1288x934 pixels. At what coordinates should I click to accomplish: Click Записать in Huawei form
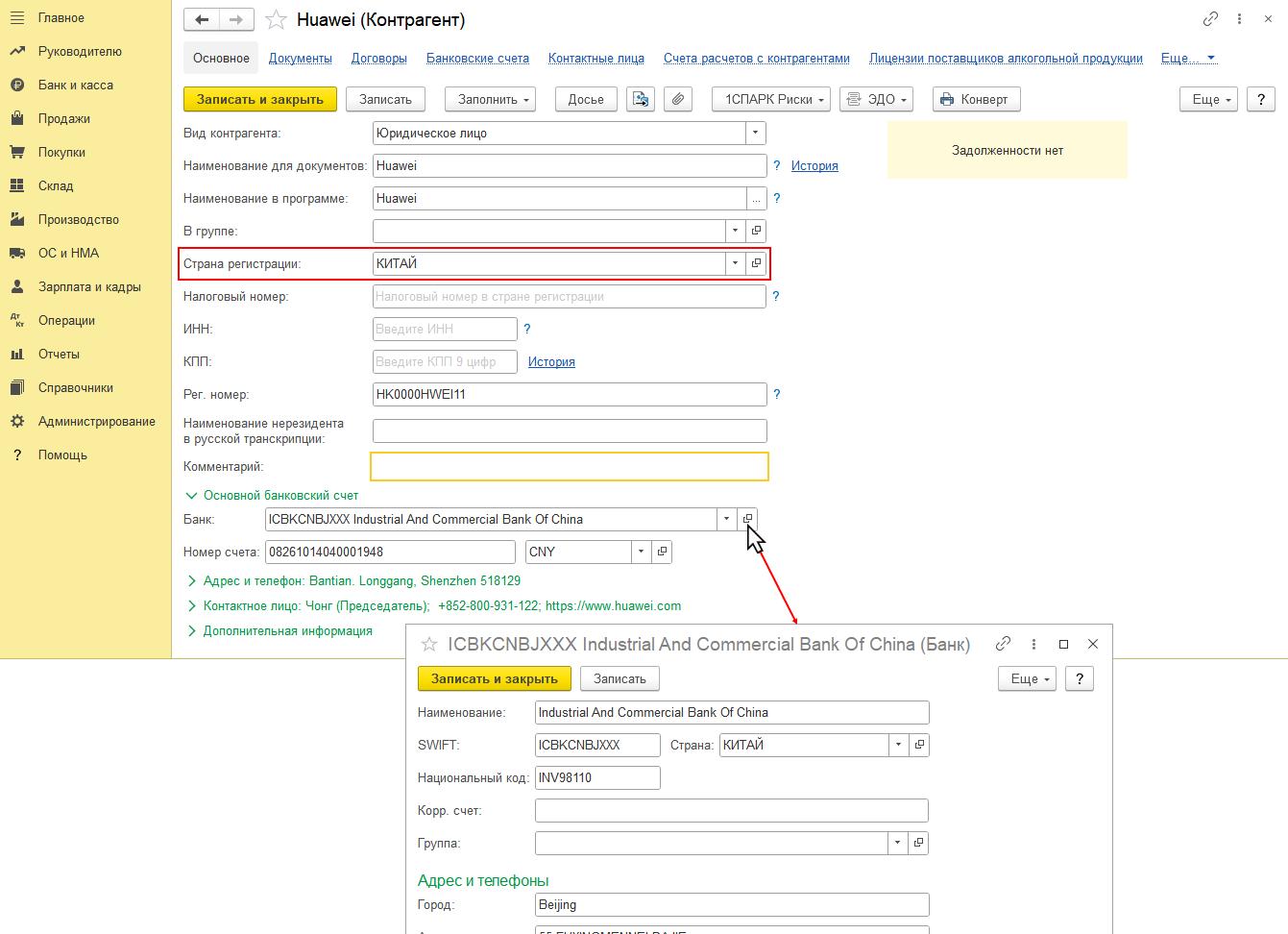pos(385,99)
